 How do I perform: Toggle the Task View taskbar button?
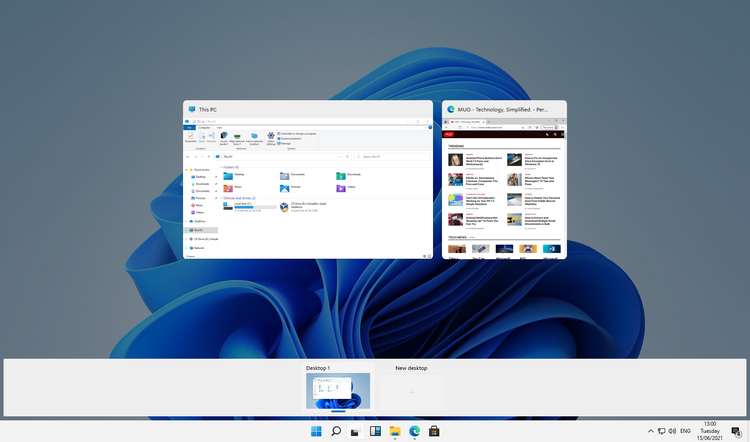pos(356,431)
